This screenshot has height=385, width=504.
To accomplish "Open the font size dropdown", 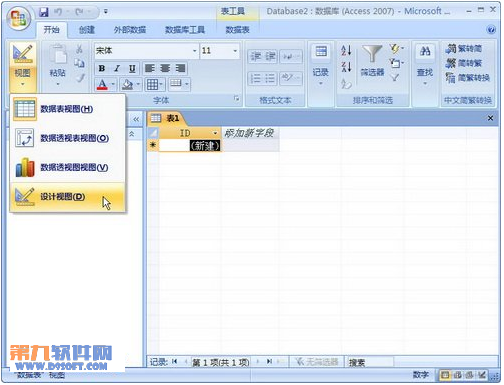I will tap(235, 51).
